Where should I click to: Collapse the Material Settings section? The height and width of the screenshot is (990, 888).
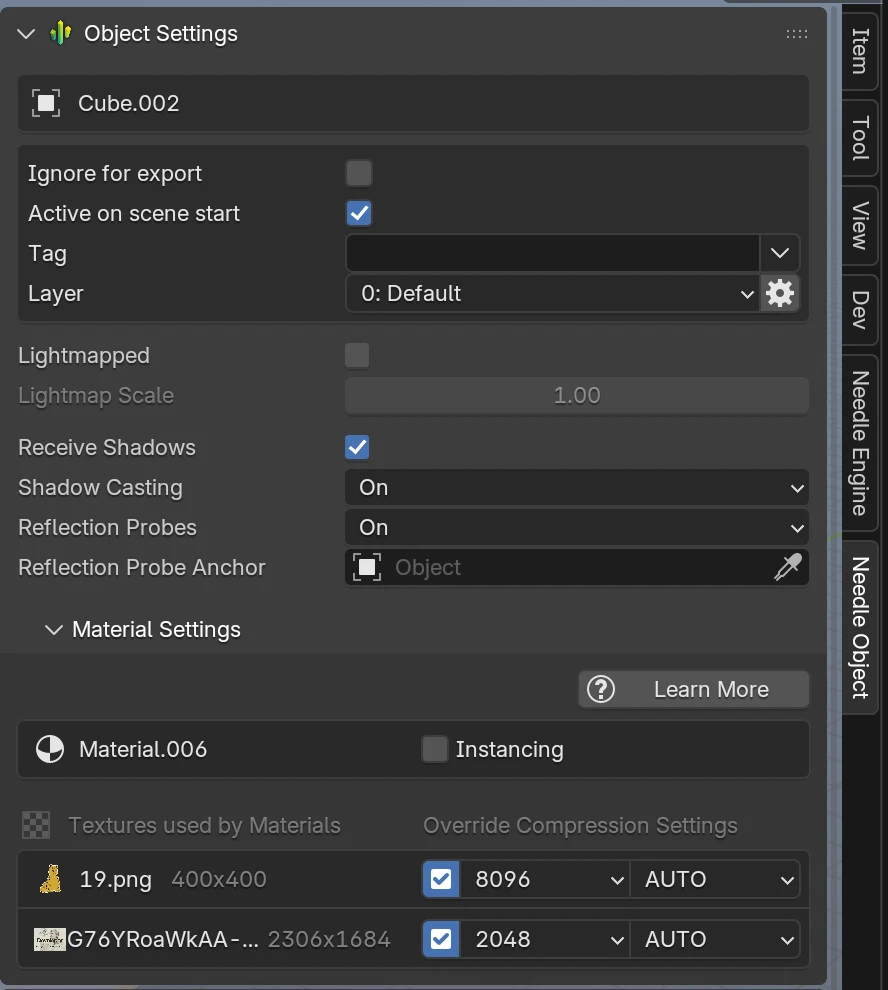tap(53, 630)
